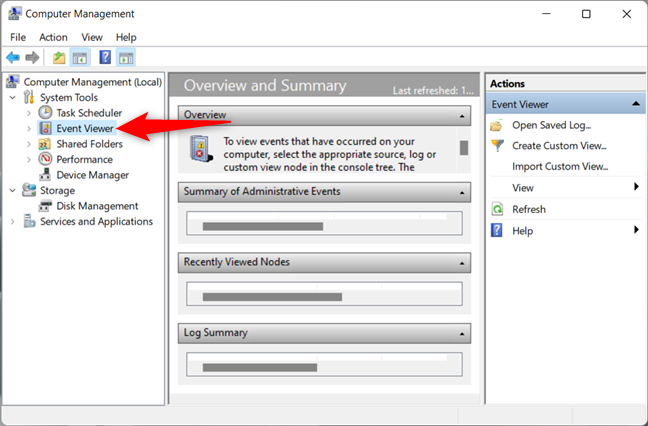Viewport: 648px width, 426px height.
Task: Click the Shared Folders icon
Action: (45, 144)
